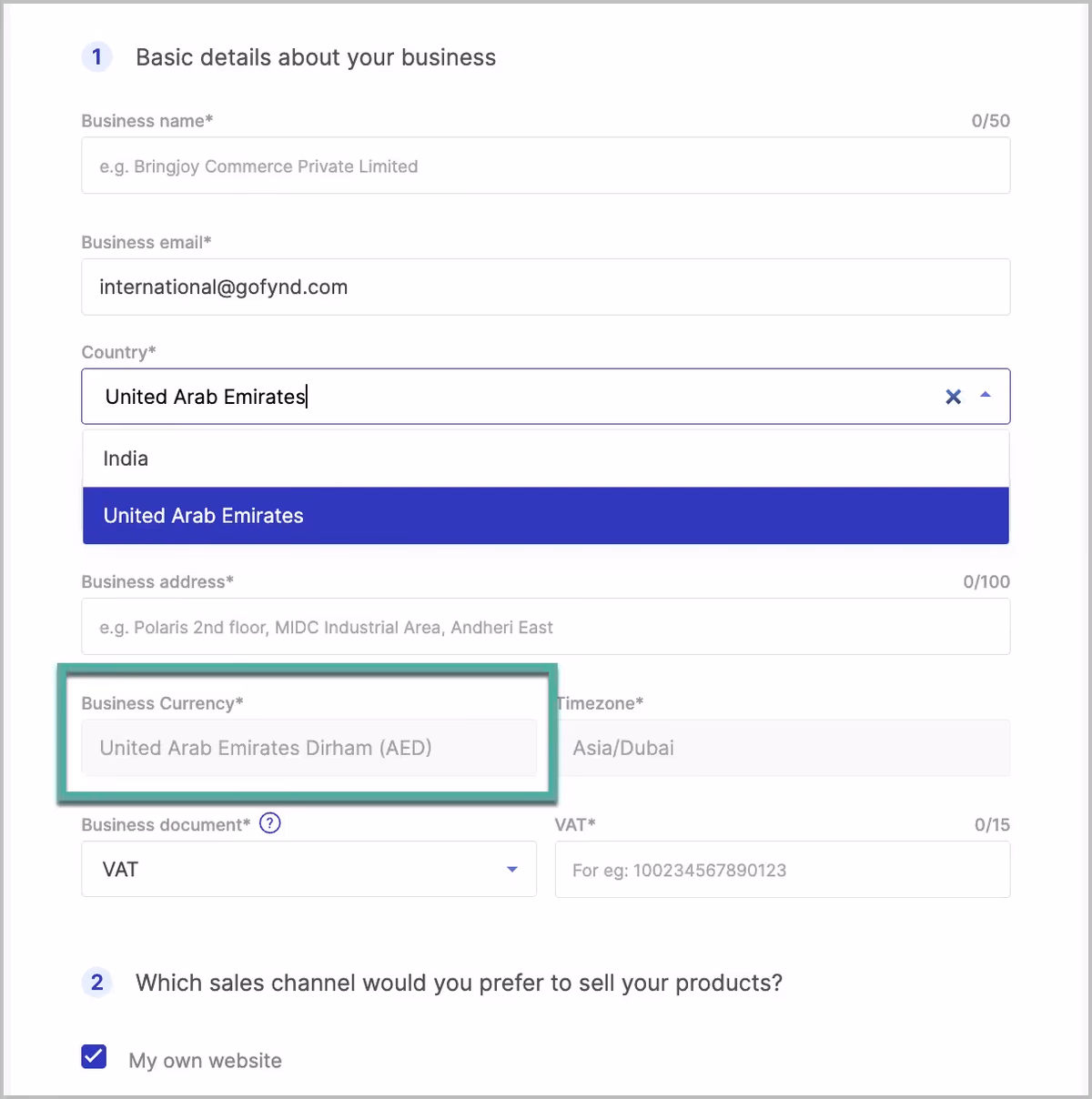Screen dimensions: 1092x1099
Task: Click the VAT number input field
Action: [x=783, y=870]
